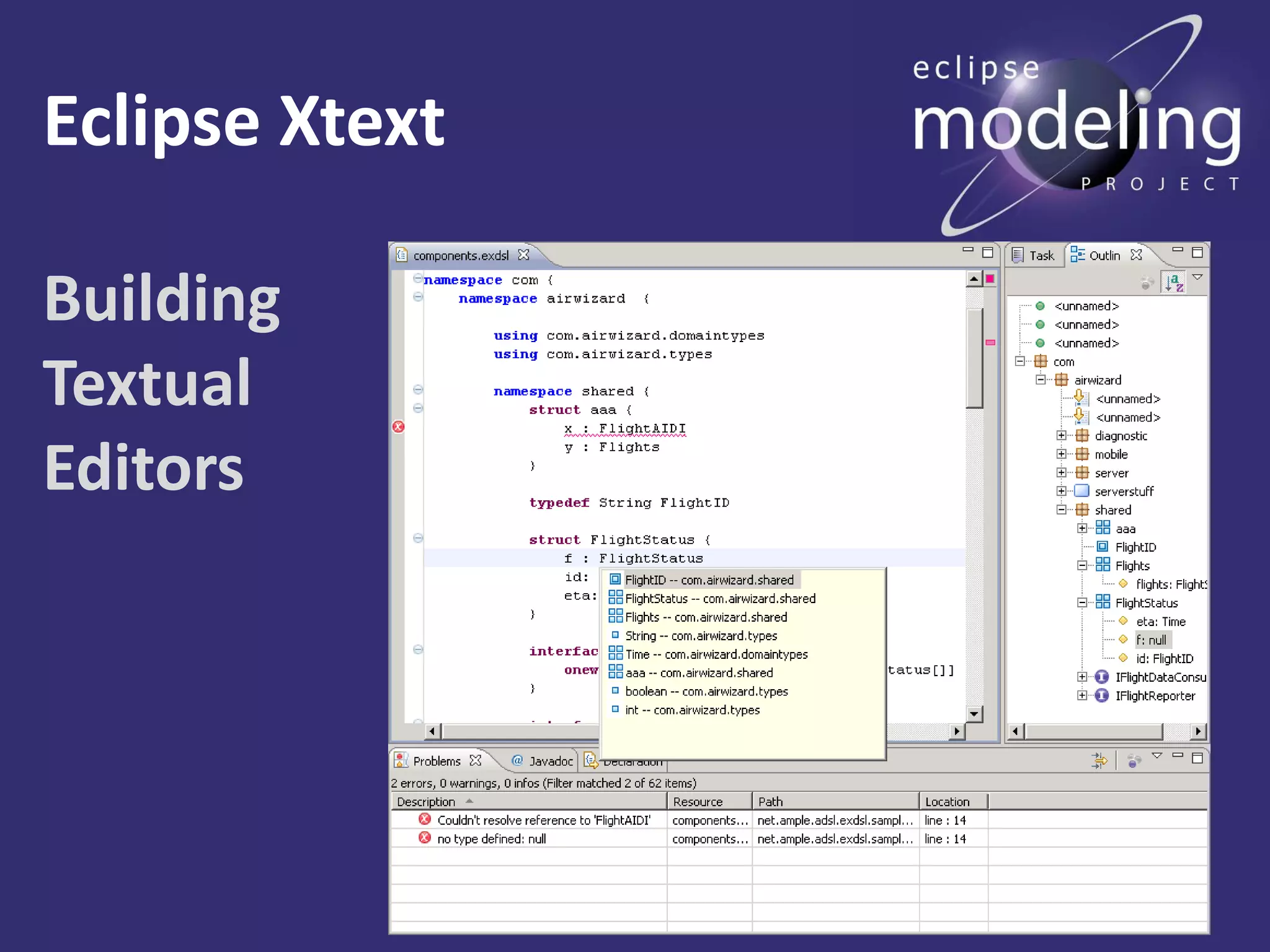Viewport: 1270px width, 952px height.
Task: Click error icon beside Couldn't resolve reference
Action: coord(425,819)
